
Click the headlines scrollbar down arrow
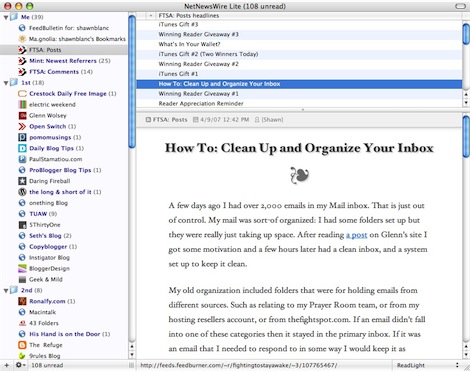pos(466,103)
